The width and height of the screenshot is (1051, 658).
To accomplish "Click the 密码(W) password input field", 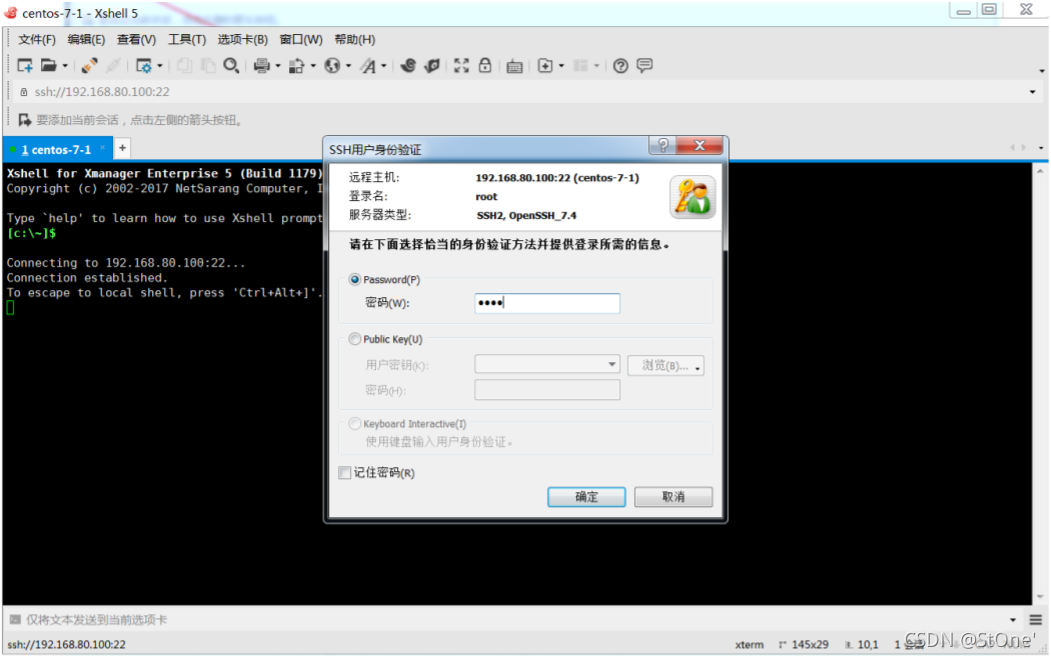I will [x=547, y=303].
